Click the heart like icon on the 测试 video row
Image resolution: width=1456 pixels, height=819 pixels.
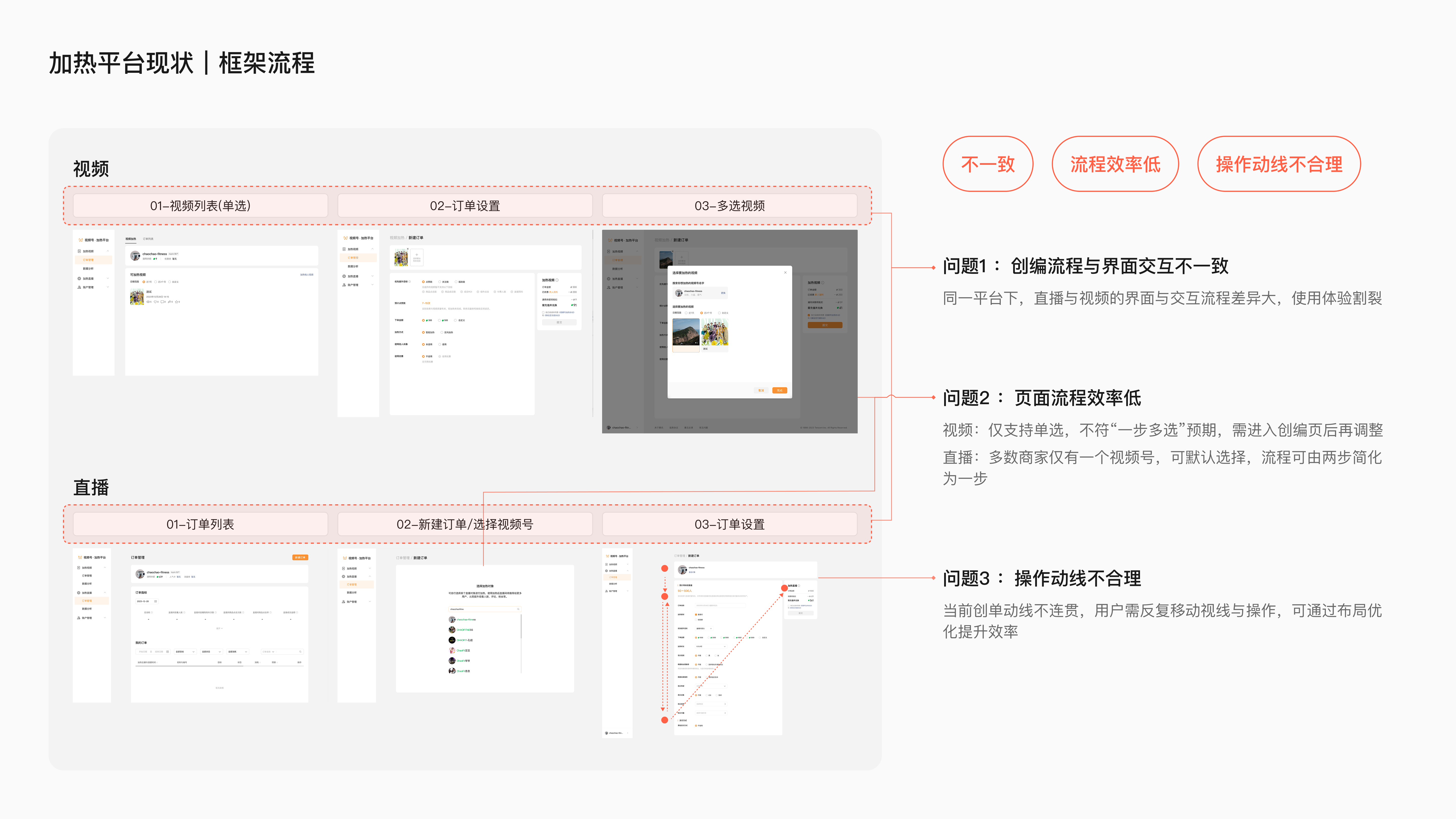[155, 302]
